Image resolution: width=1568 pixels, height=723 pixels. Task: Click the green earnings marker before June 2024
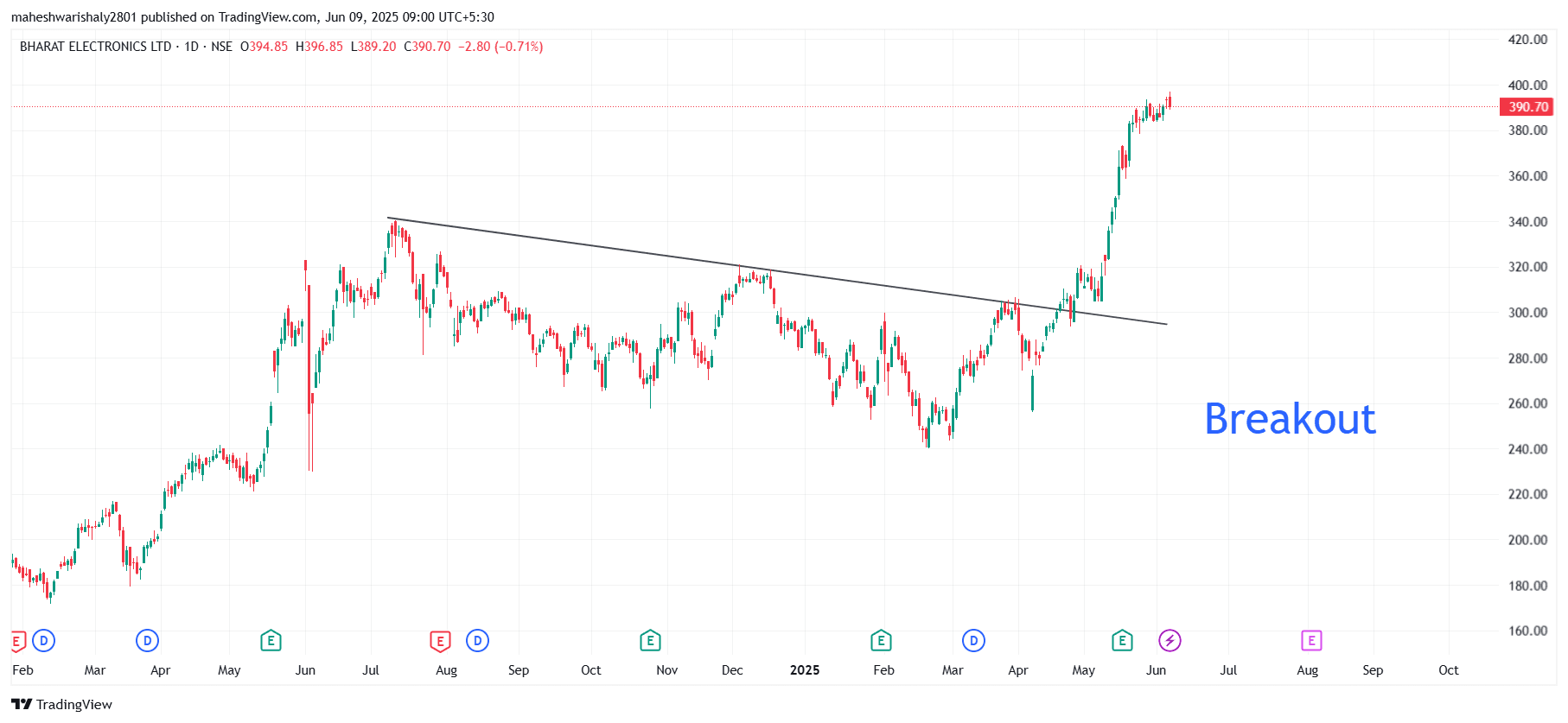271,641
